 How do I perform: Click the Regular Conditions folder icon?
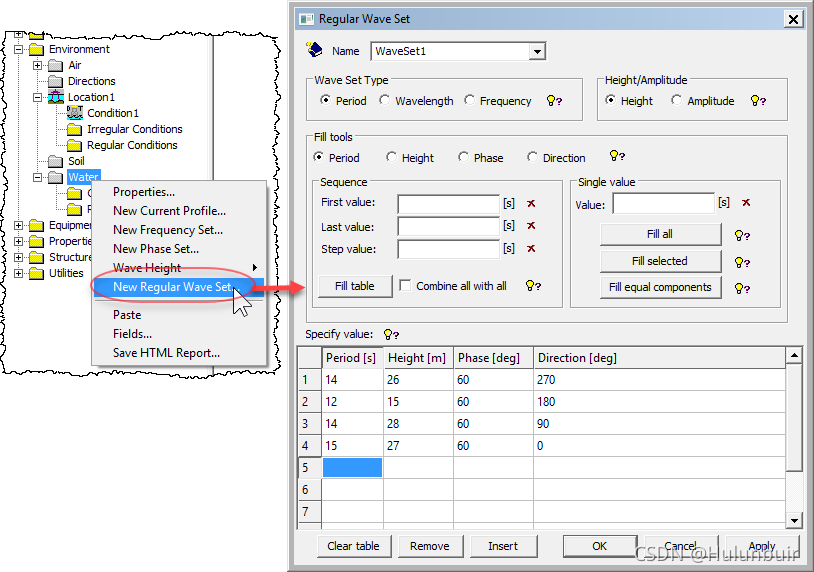click(x=75, y=145)
